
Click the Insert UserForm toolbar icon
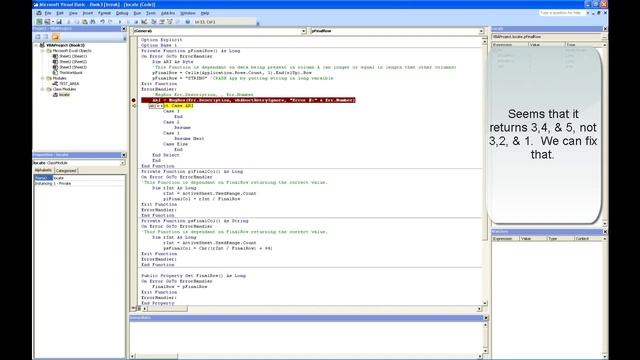click(x=47, y=22)
